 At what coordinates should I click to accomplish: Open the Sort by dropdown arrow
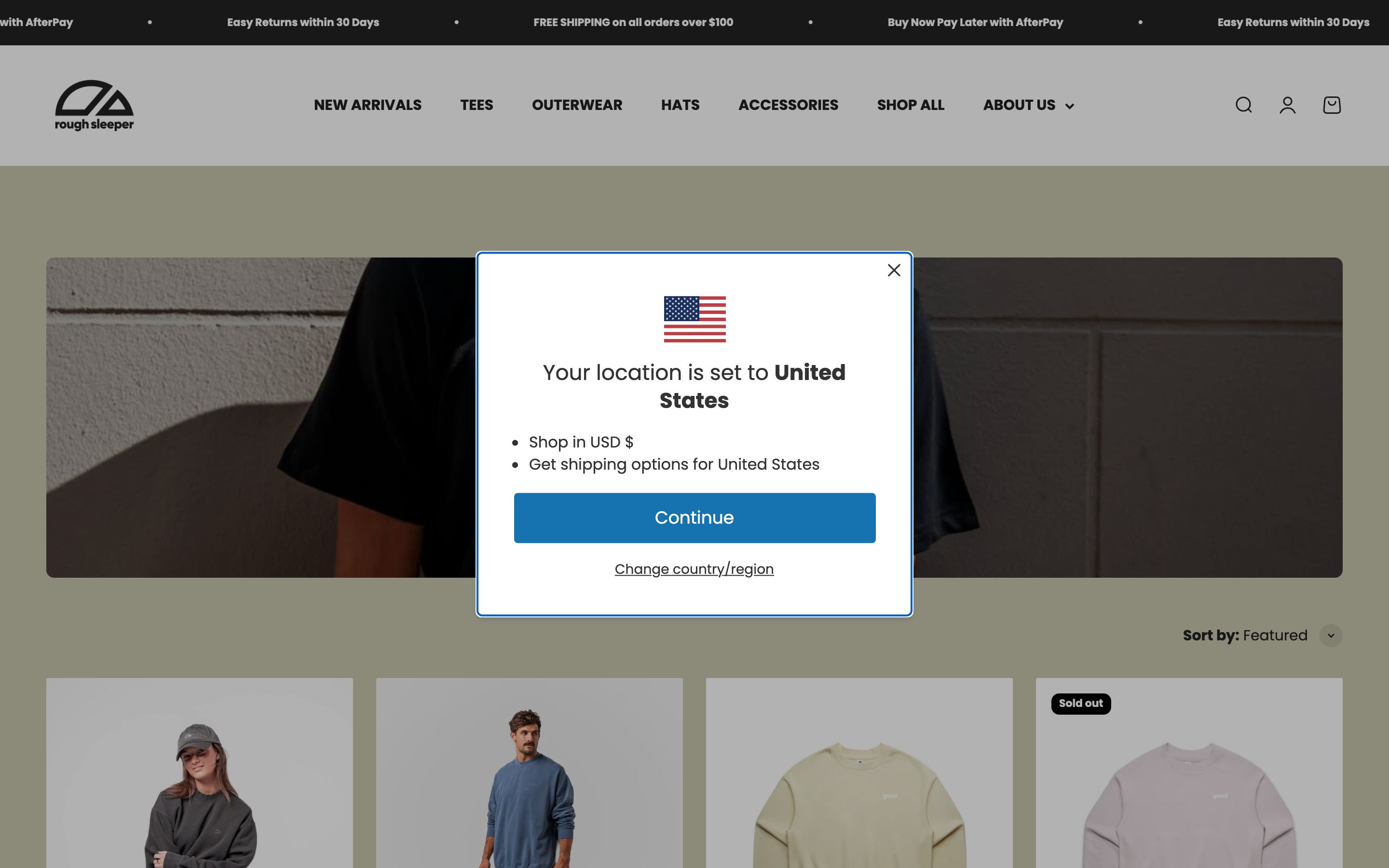tap(1331, 636)
